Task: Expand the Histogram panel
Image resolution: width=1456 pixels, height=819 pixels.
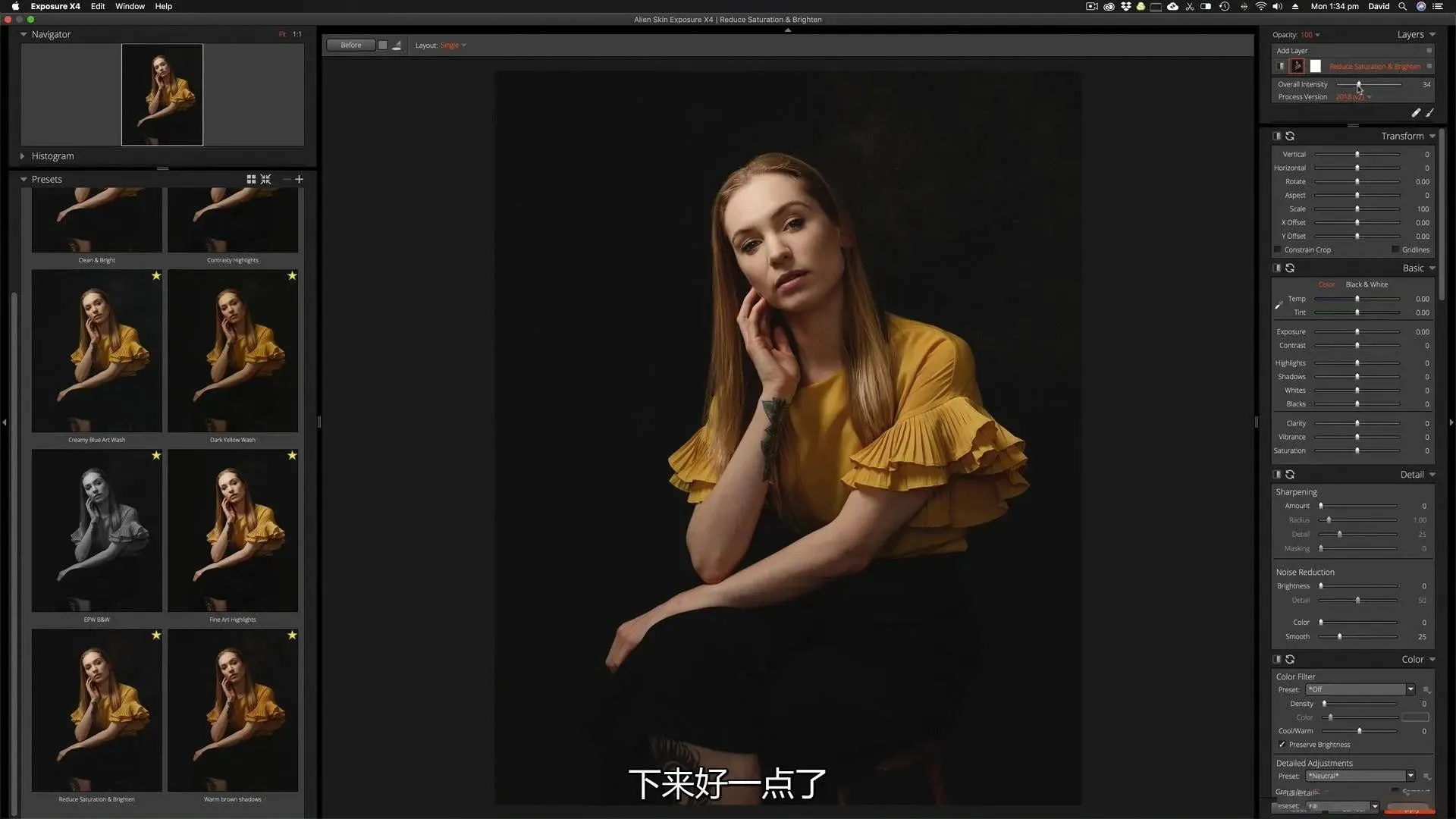Action: click(x=23, y=156)
